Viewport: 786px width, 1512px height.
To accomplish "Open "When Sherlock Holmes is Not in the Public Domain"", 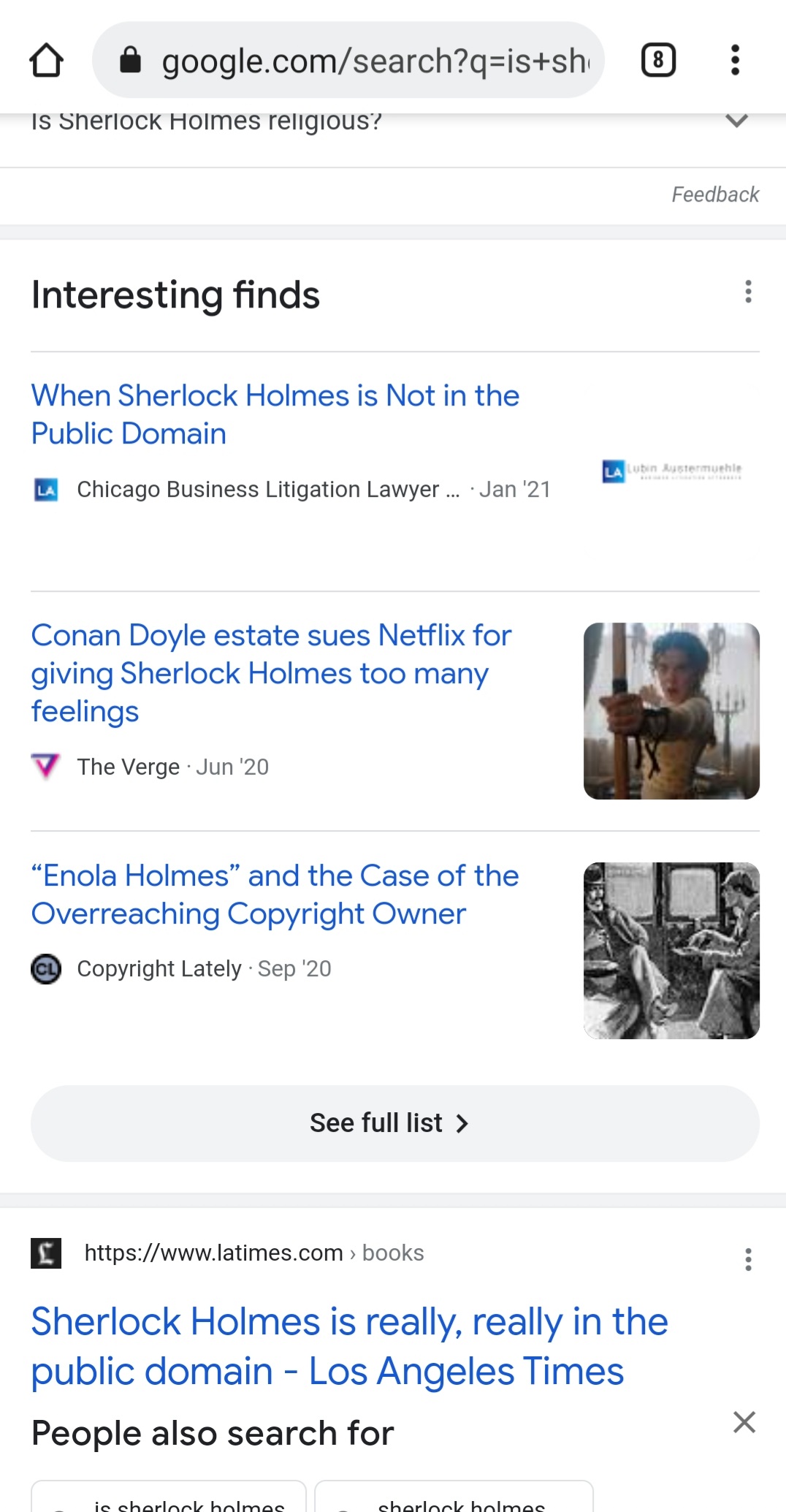I will (x=275, y=414).
